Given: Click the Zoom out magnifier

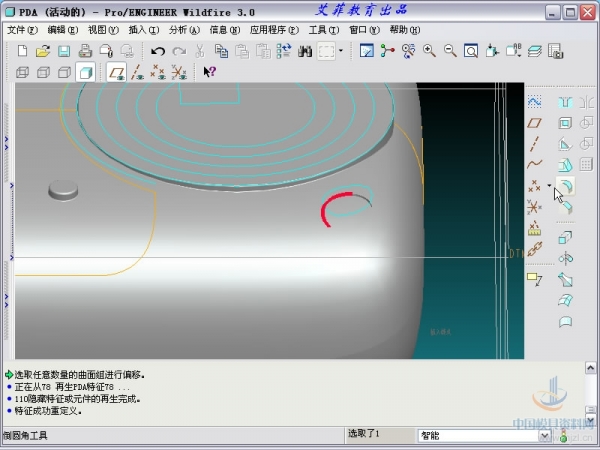Looking at the screenshot, I should [x=450, y=51].
